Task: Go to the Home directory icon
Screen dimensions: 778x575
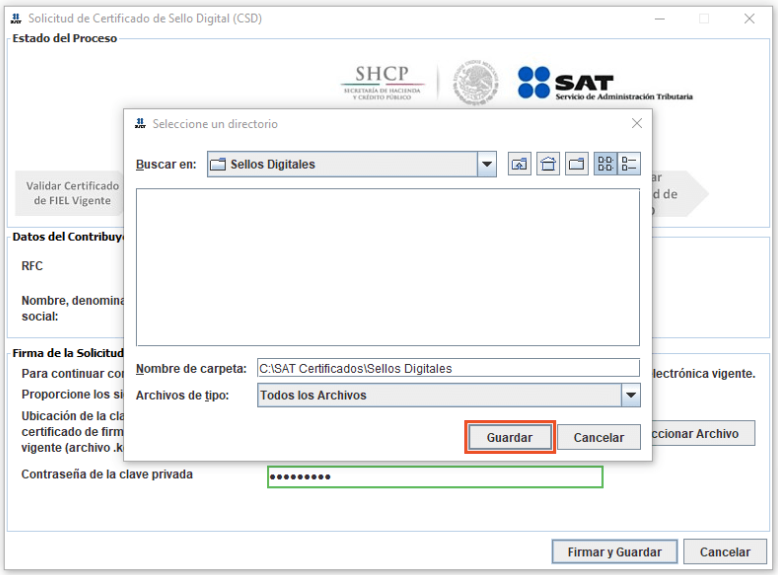Action: pyautogui.click(x=548, y=165)
